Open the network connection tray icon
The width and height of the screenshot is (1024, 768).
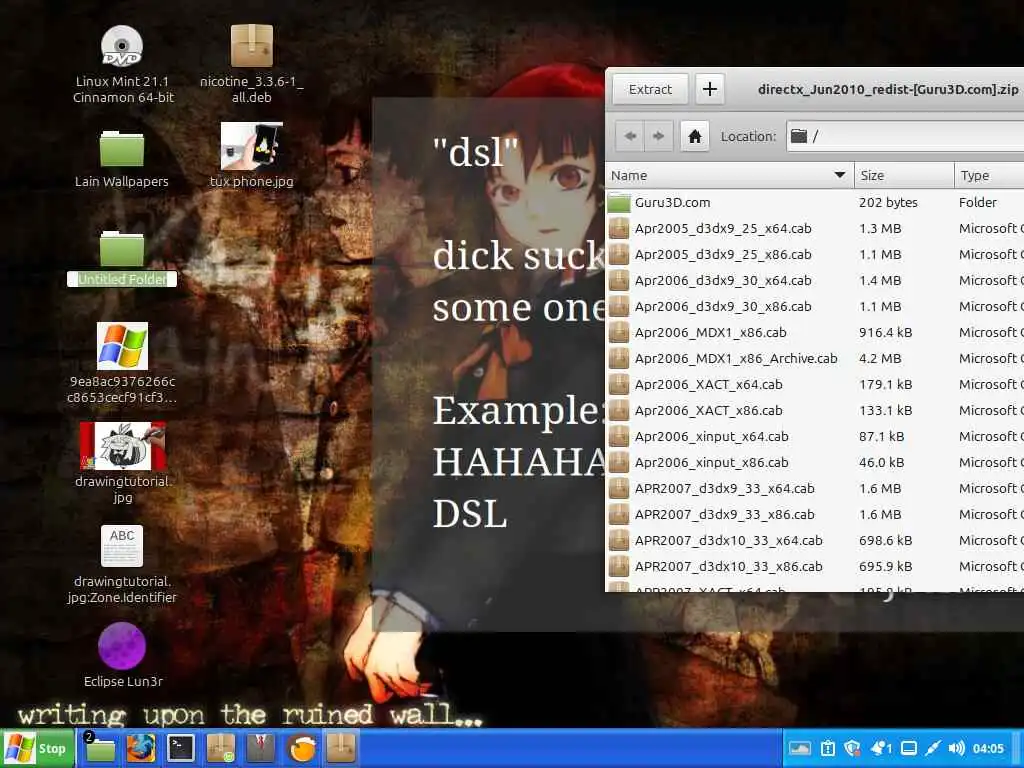pos(933,748)
